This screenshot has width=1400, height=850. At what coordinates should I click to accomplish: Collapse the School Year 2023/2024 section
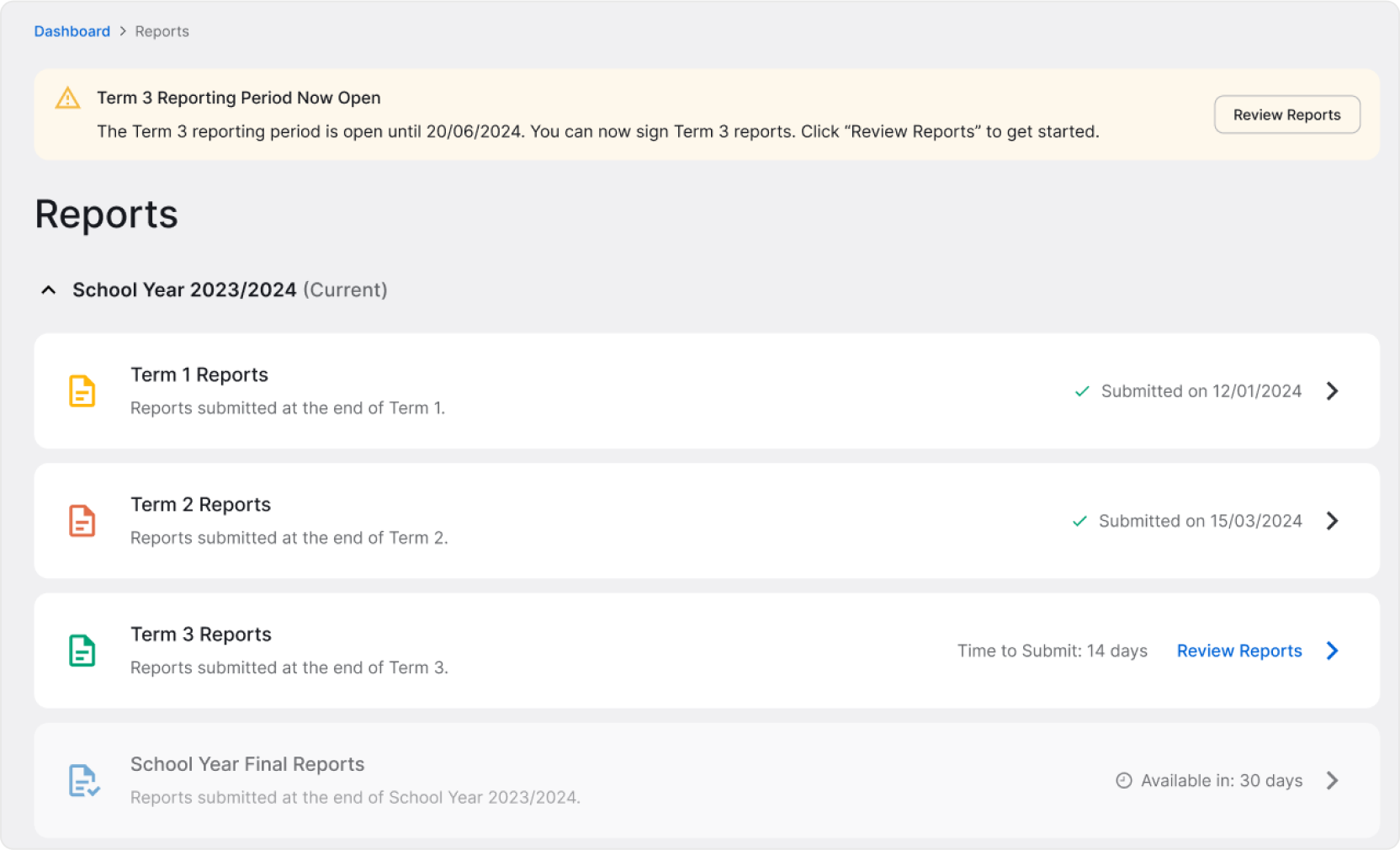click(48, 290)
